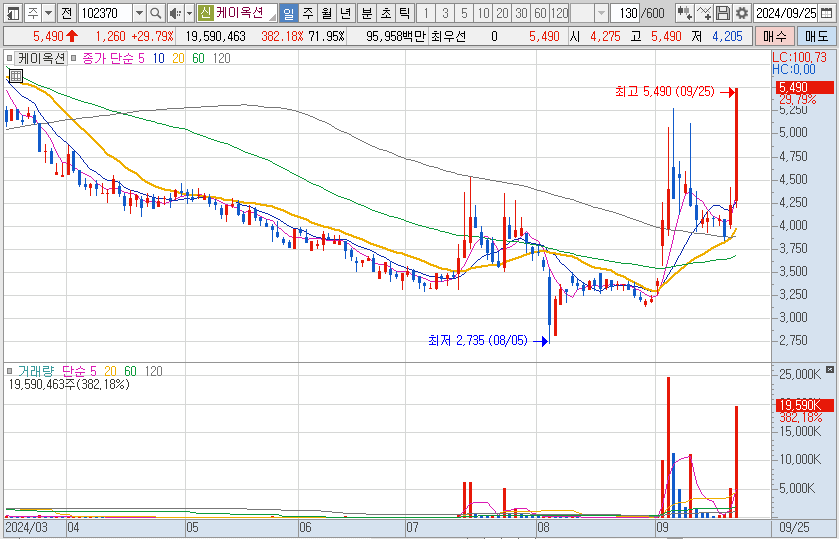
Task: Click the 시 4,275 opening price
Action: pos(593,36)
